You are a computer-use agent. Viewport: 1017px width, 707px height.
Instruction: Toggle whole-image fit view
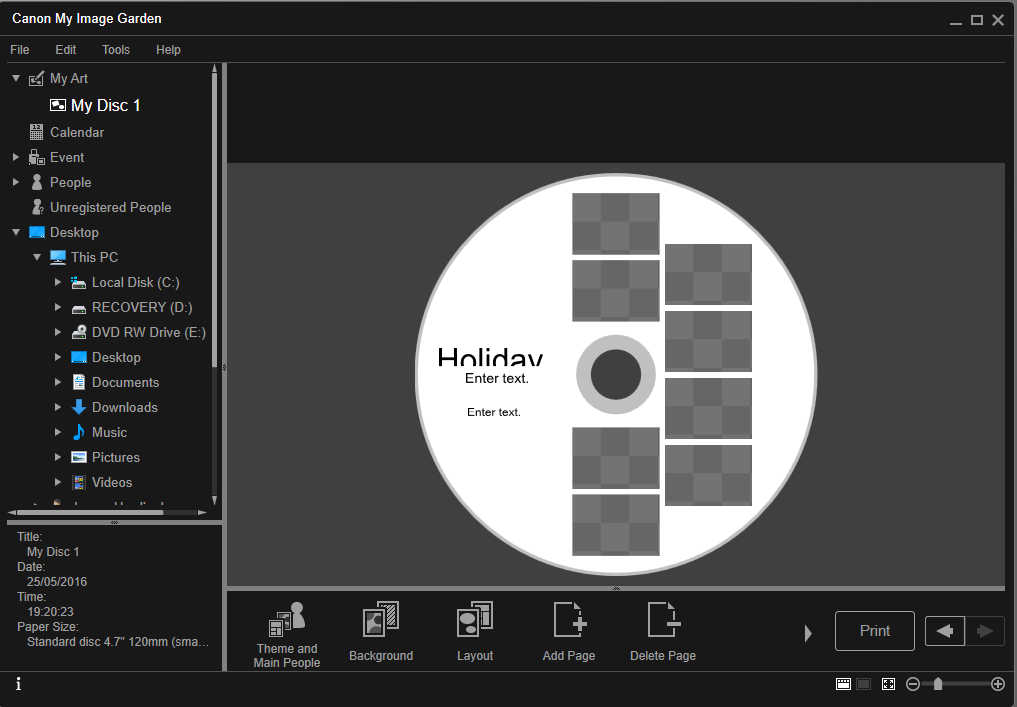tap(887, 684)
